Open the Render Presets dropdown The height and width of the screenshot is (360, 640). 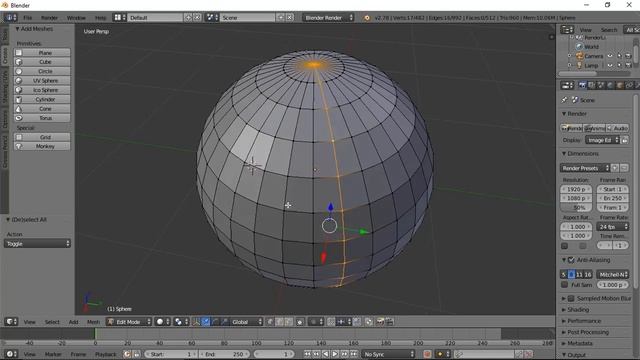585,168
